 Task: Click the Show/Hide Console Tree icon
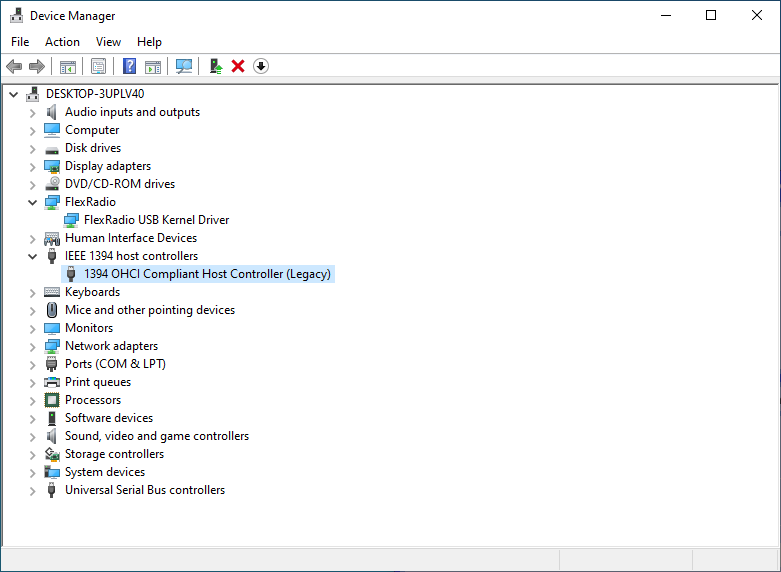click(68, 66)
